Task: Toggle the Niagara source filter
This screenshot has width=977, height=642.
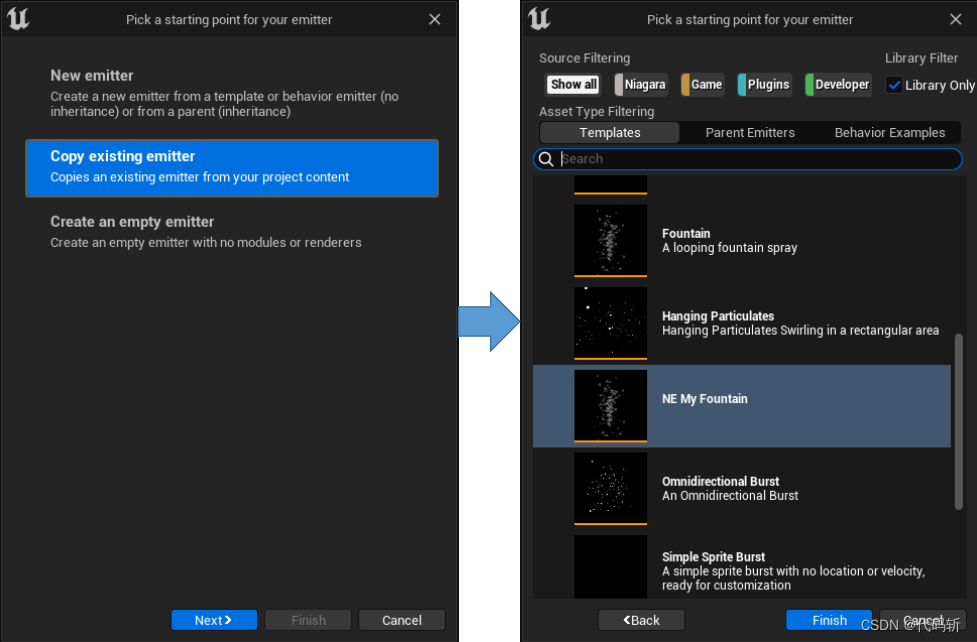Action: coord(641,84)
